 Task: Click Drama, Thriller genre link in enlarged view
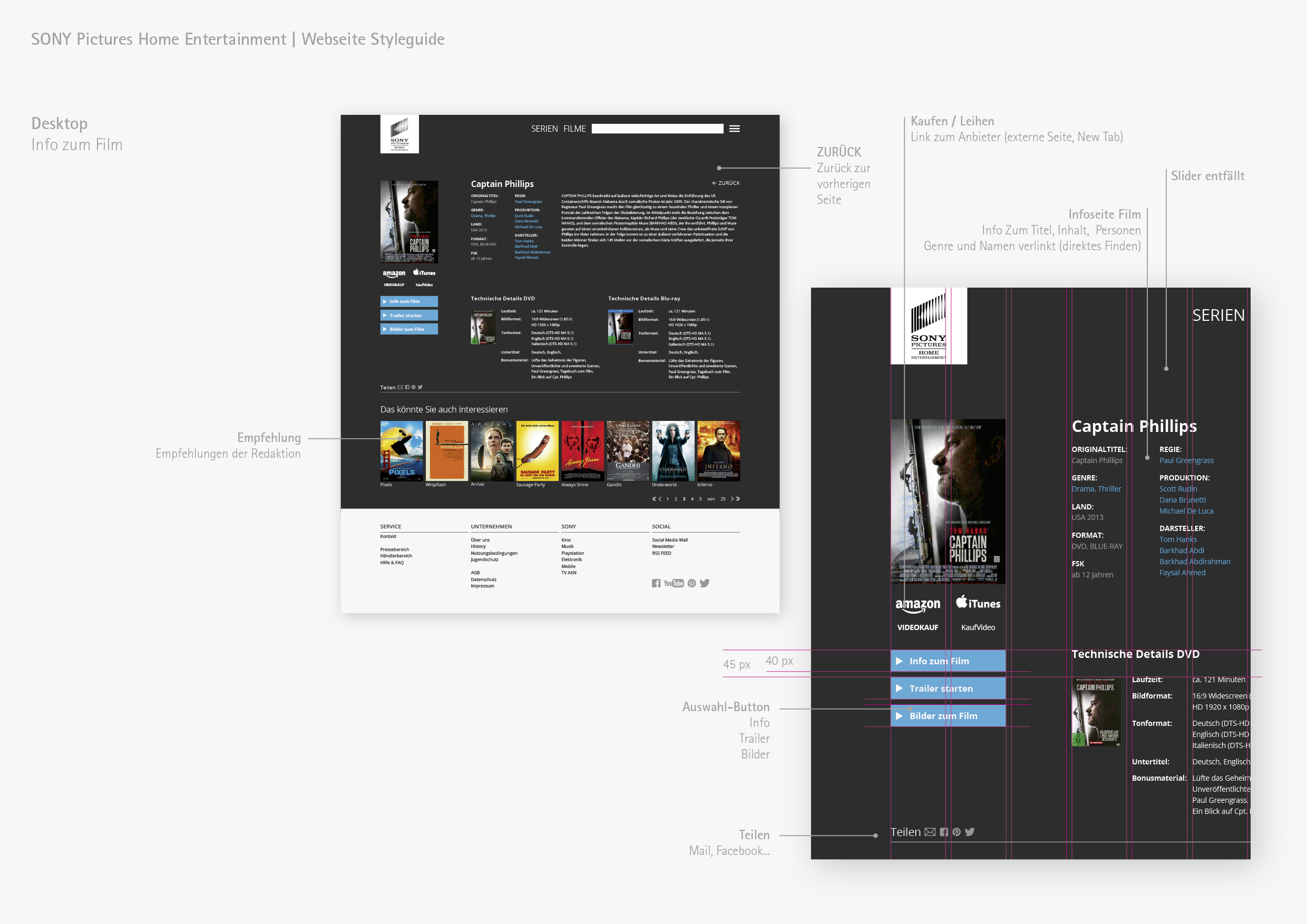(1096, 489)
